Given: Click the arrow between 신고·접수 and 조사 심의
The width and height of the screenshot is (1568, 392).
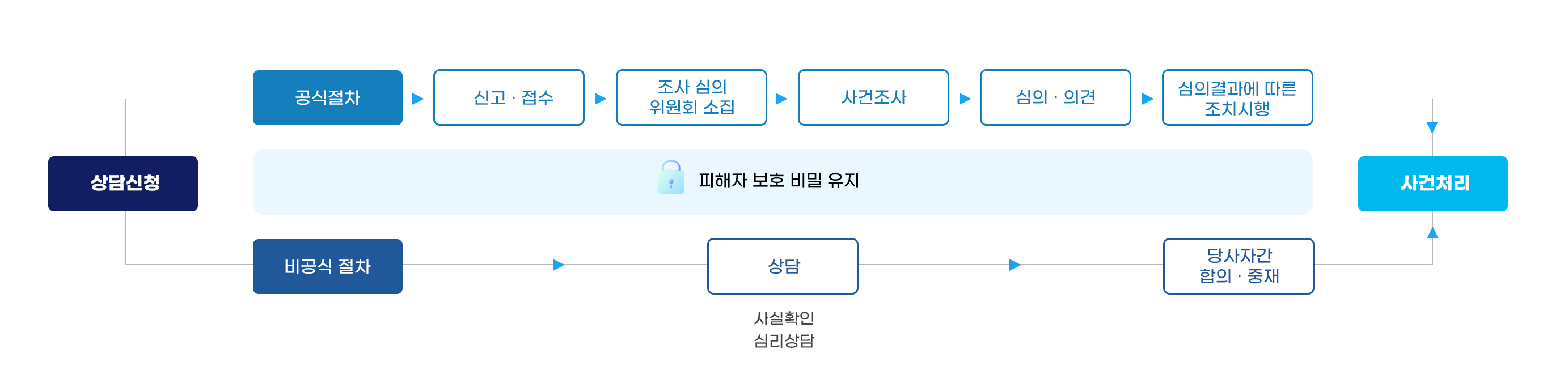Looking at the screenshot, I should point(600,99).
